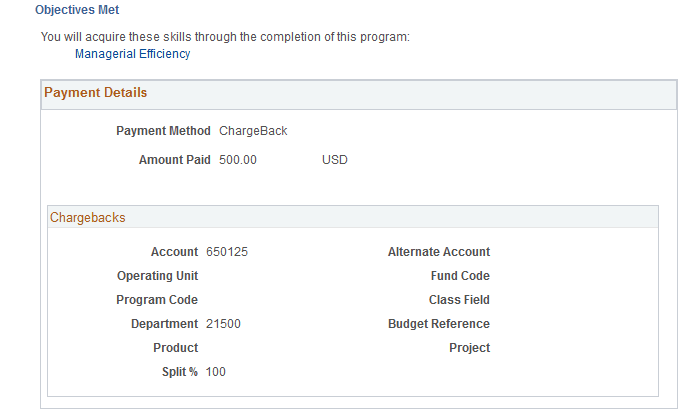
Task: Select the Split % value 100
Action: tap(216, 372)
